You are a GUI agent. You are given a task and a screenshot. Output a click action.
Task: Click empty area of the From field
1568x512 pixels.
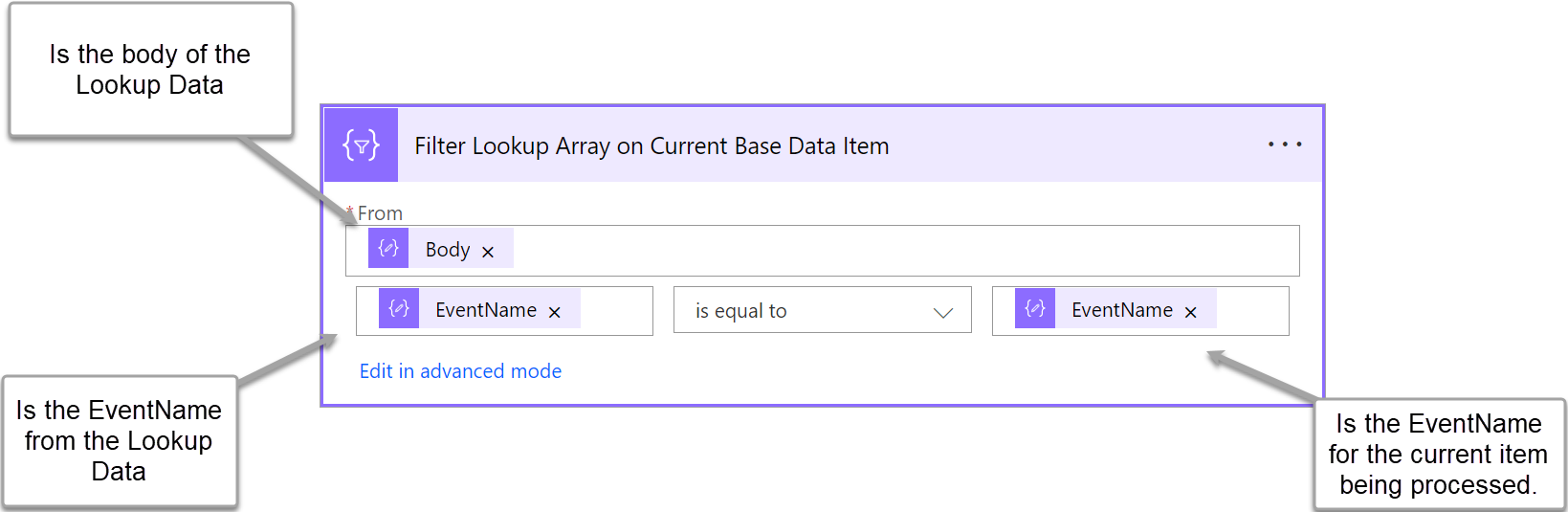tap(899, 251)
